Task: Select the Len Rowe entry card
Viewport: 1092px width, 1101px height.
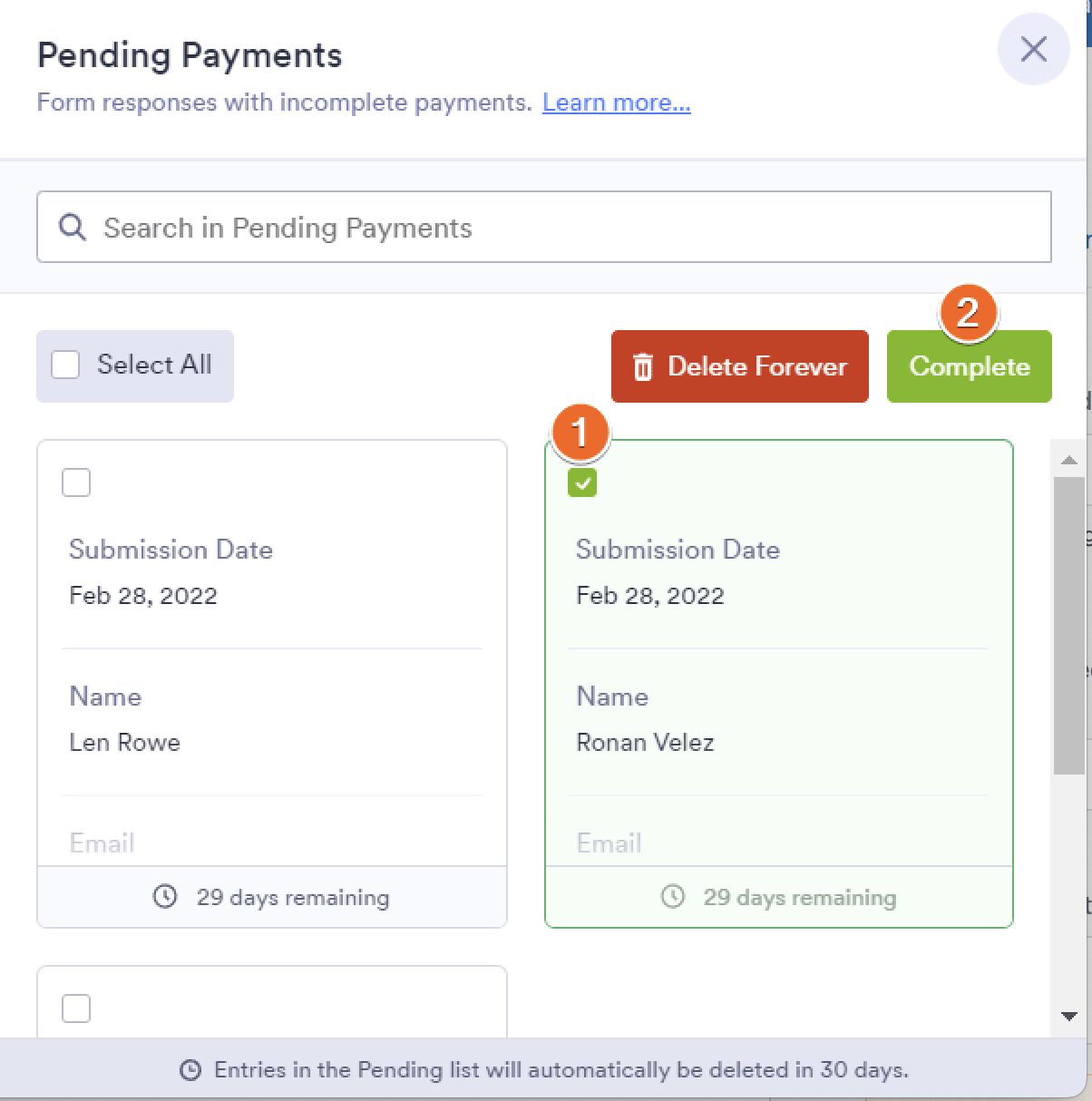Action: (272, 680)
